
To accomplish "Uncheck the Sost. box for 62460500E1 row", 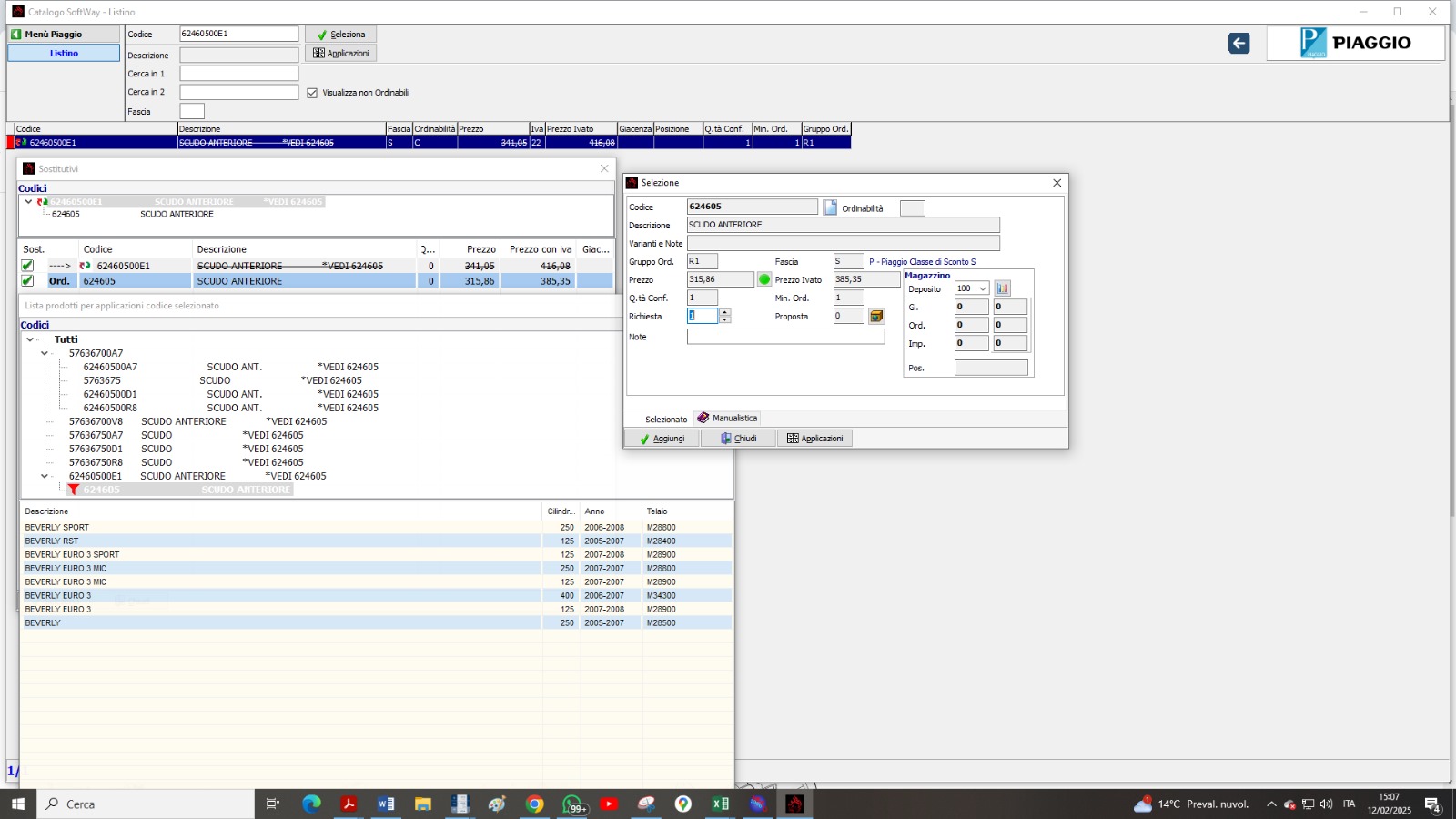I will pyautogui.click(x=27, y=266).
